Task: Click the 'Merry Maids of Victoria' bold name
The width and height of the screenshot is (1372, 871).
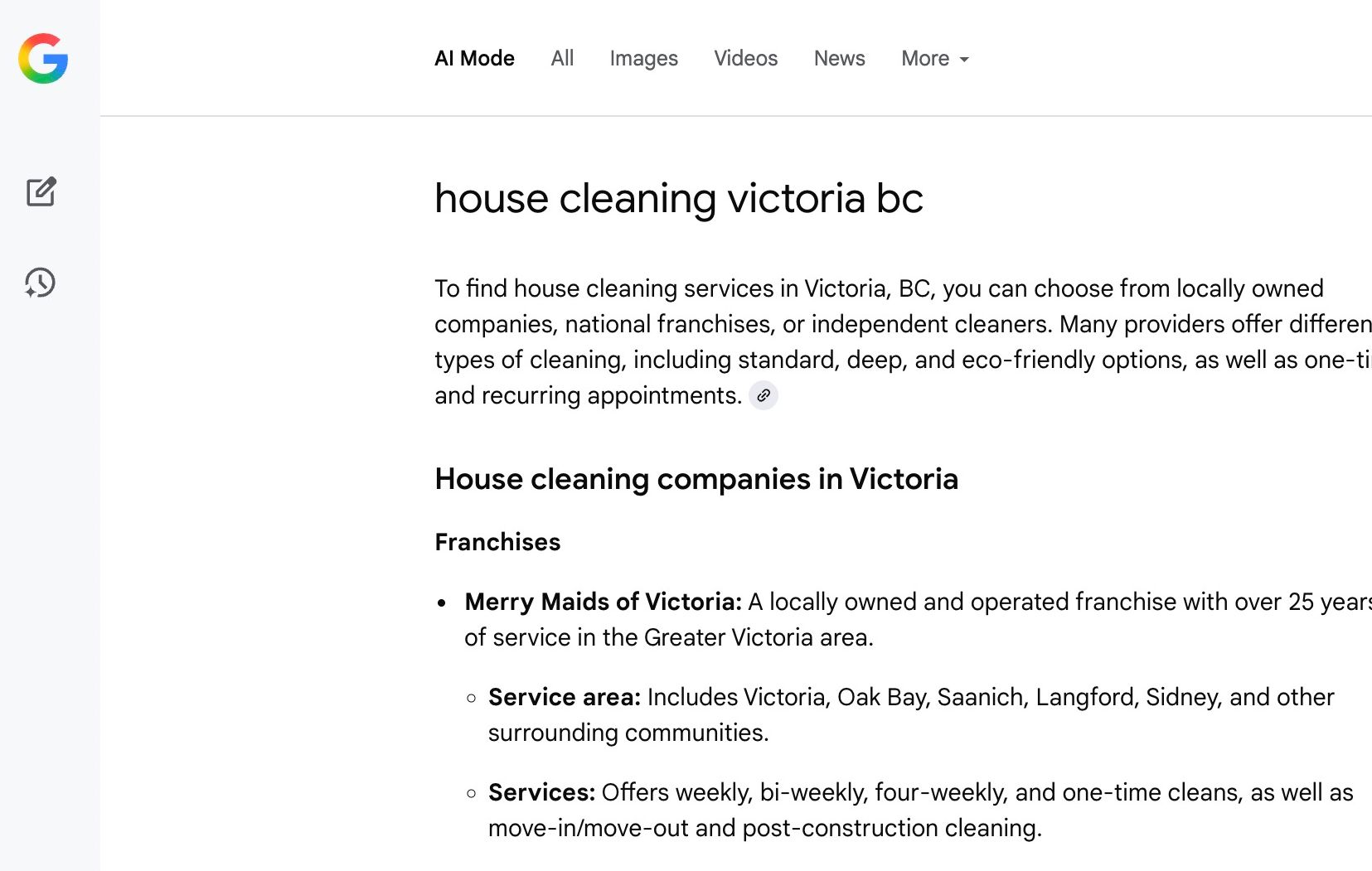Action: coord(603,602)
